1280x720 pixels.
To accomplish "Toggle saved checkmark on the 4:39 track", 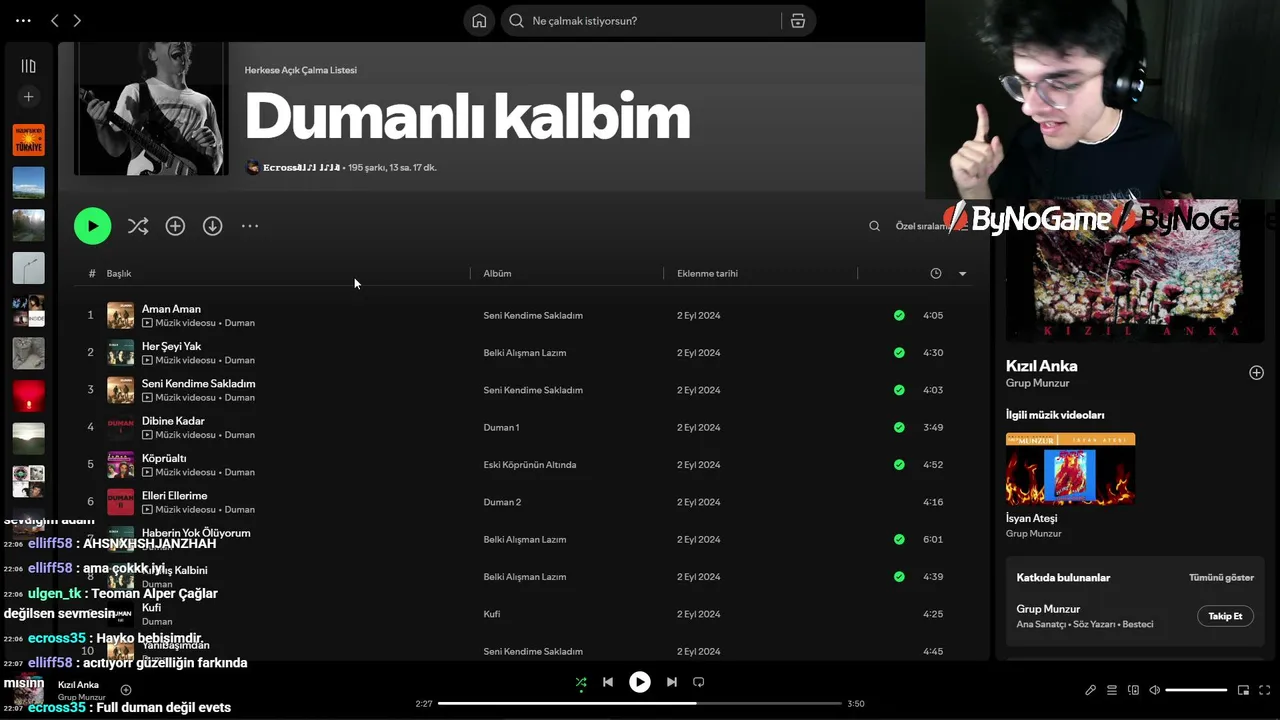I will pyautogui.click(x=899, y=576).
